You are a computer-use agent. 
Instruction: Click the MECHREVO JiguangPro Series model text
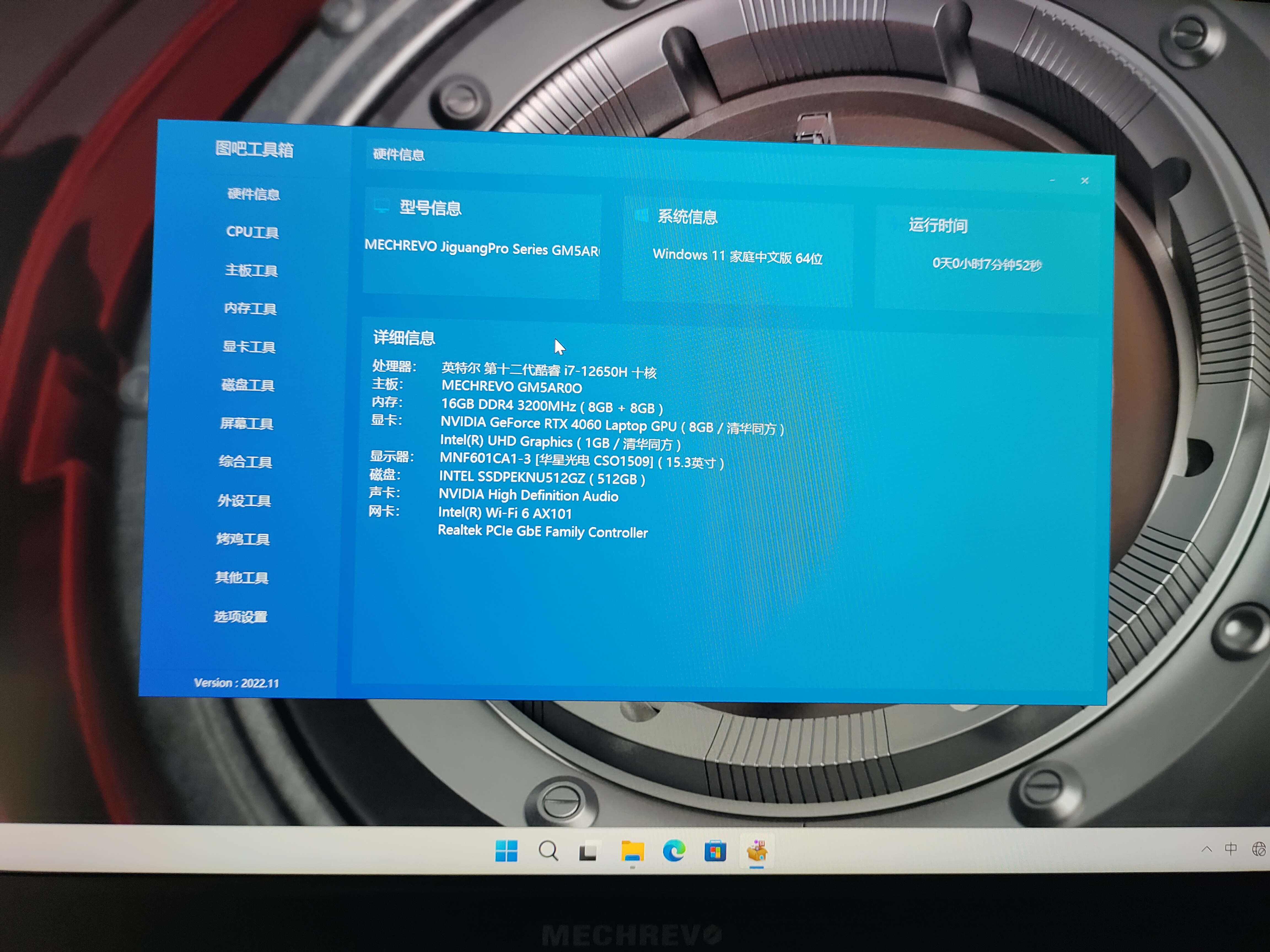pos(482,248)
